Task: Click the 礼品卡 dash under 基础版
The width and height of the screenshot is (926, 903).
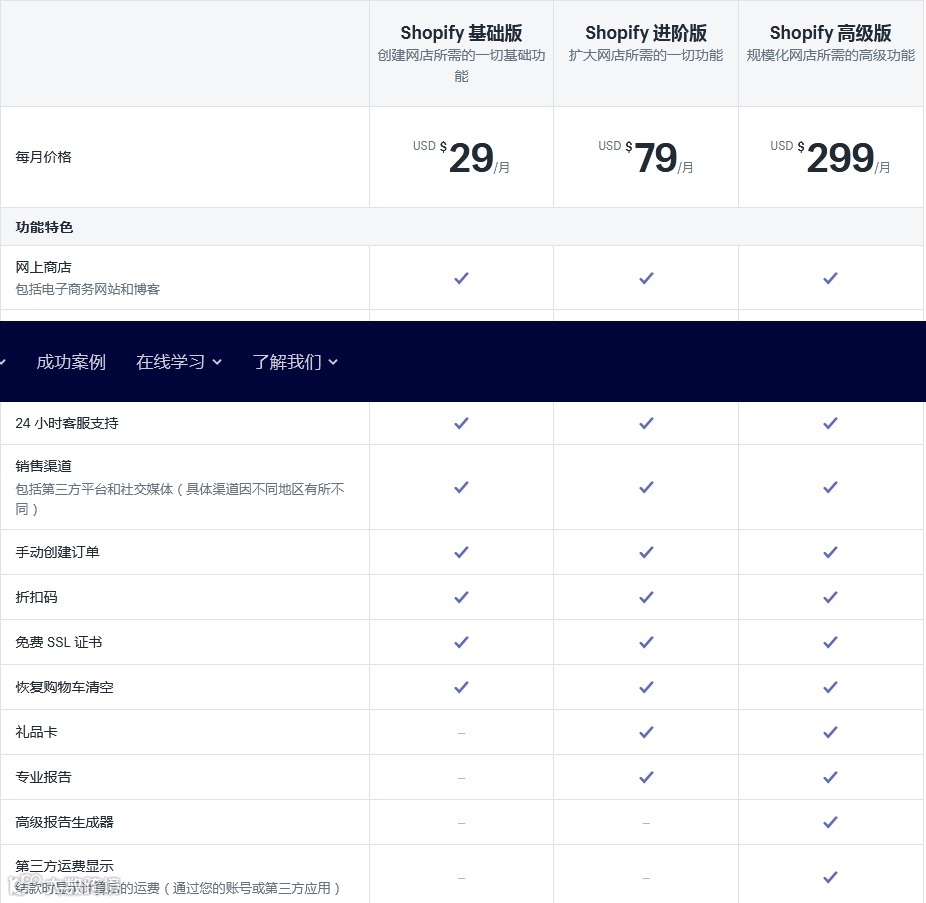Action: coord(461,734)
